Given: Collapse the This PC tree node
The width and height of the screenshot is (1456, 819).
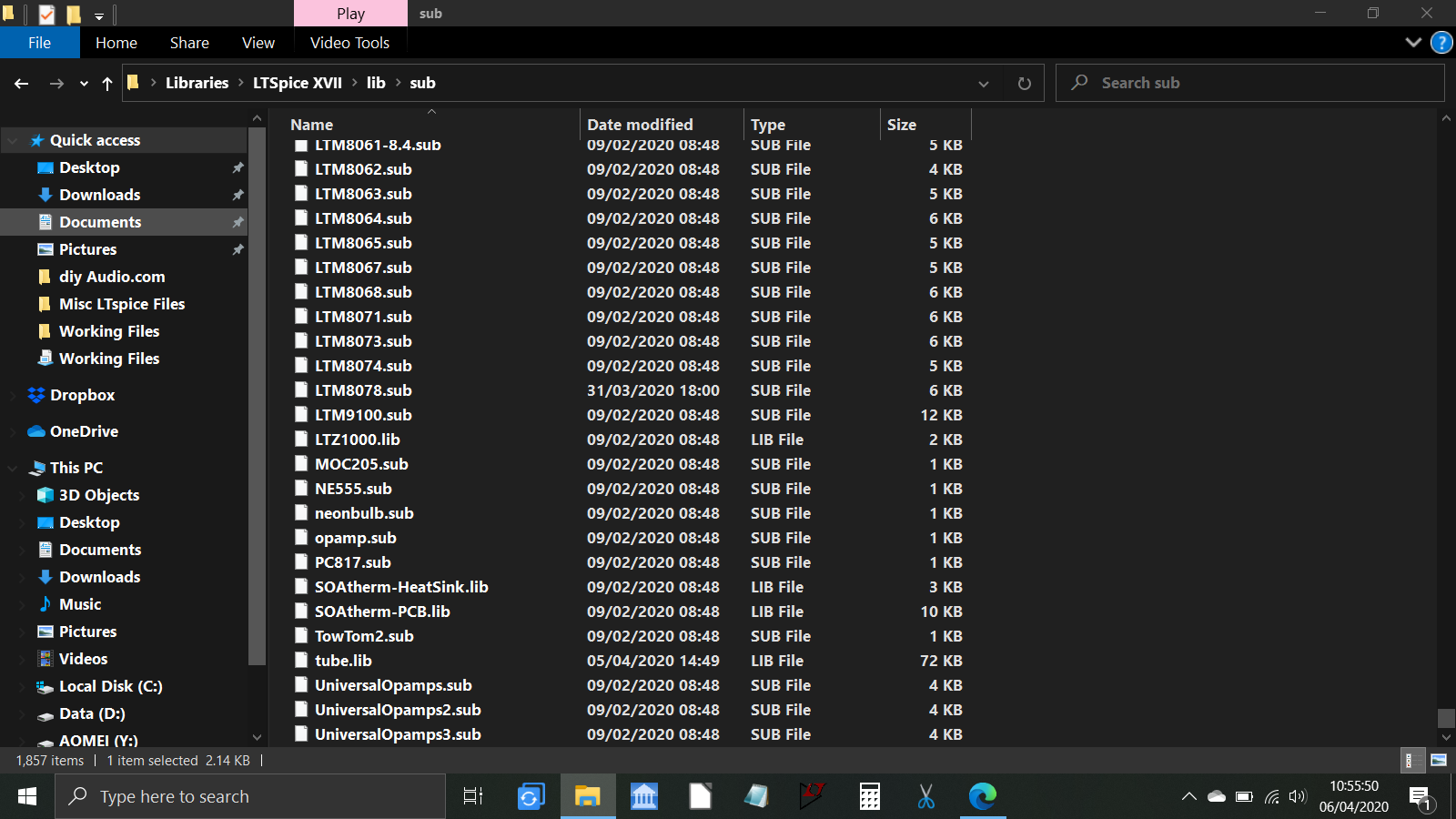Looking at the screenshot, I should [13, 469].
